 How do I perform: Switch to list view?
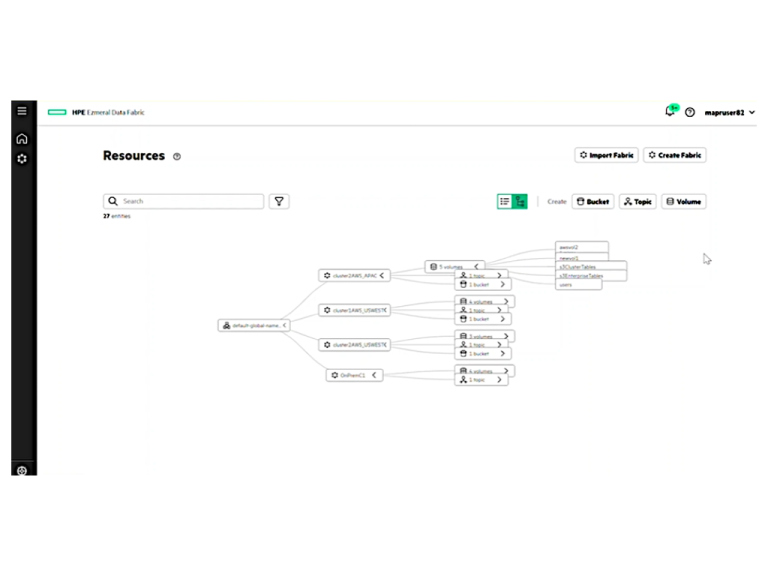click(x=505, y=201)
